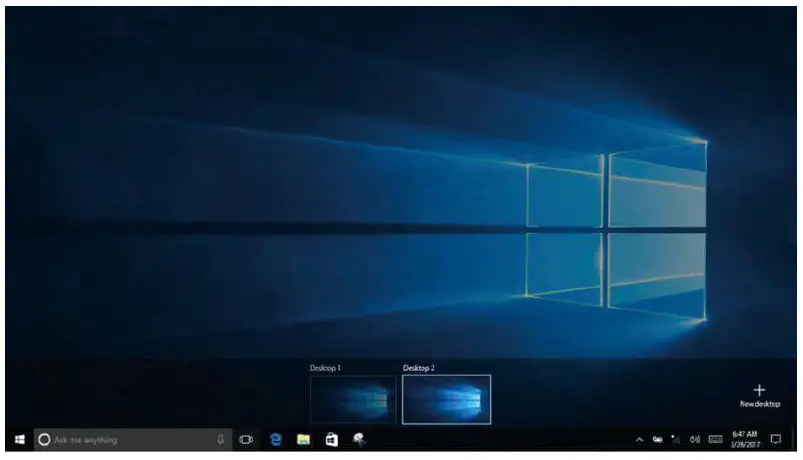Toggle the Task View button

[x=246, y=440]
